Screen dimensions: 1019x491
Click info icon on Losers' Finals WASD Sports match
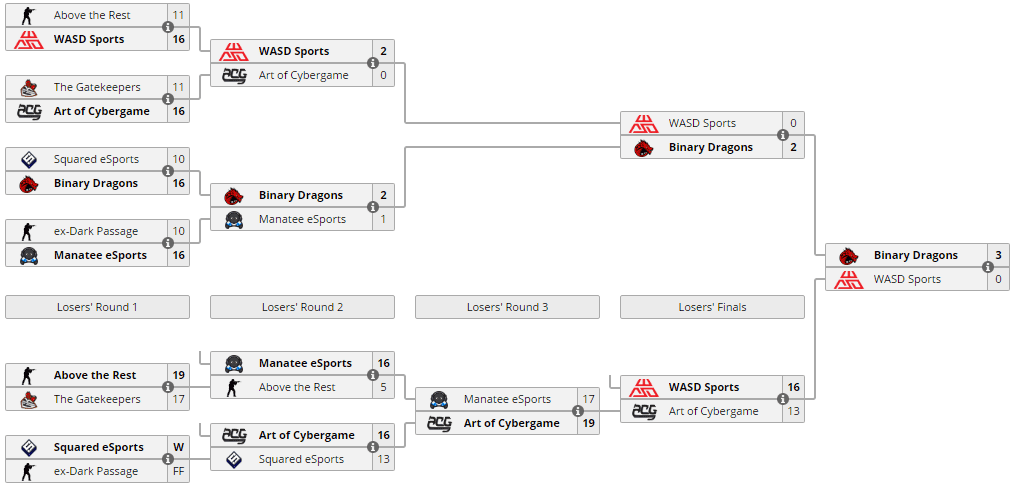(783, 399)
